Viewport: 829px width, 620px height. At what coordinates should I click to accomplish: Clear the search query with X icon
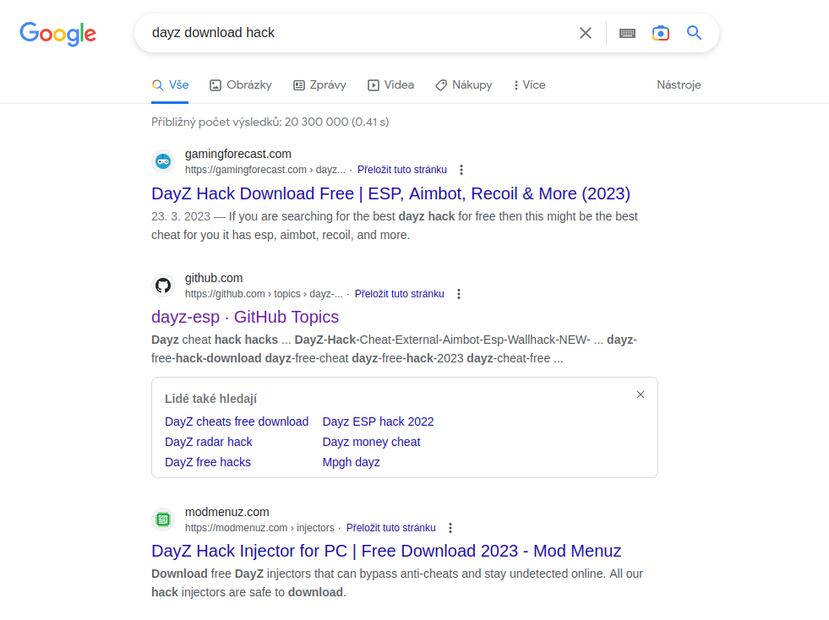coord(586,33)
